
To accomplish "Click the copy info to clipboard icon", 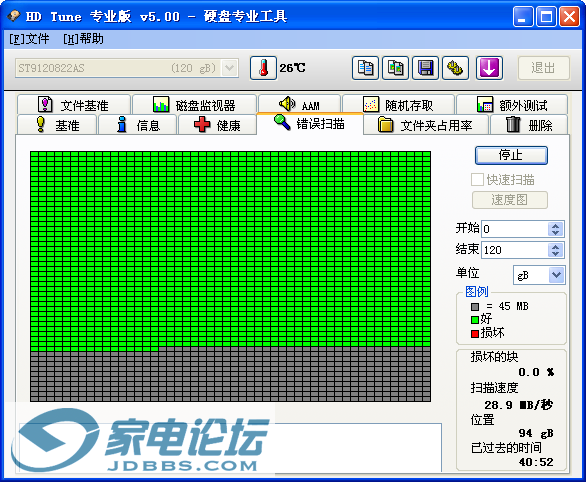I will pos(365,68).
